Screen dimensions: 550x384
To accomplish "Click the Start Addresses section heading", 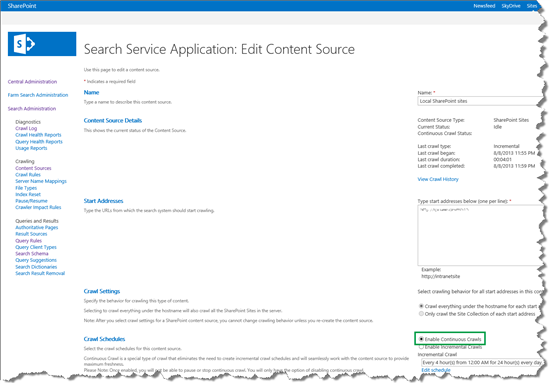I will [x=103, y=201].
